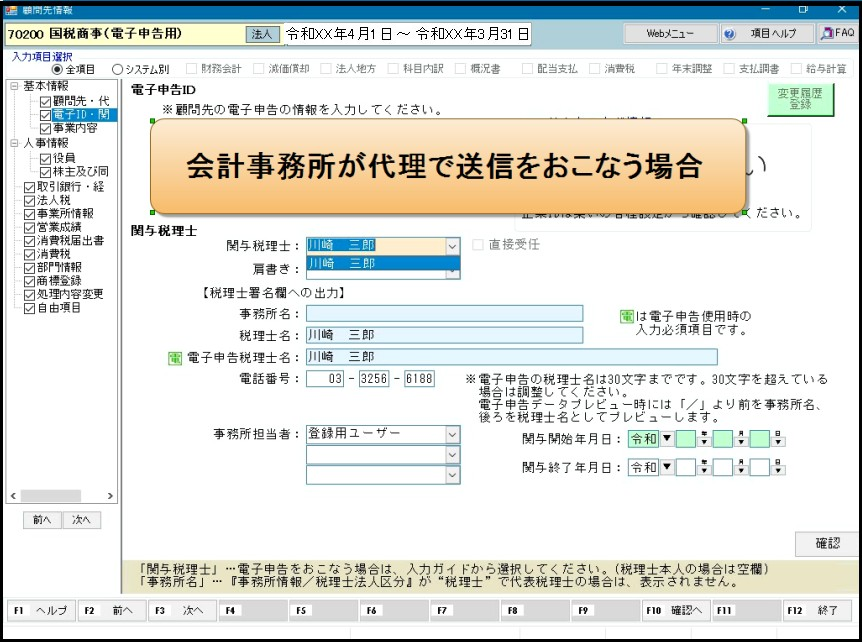Open the Webメニュー button
862x642 pixels.
pyautogui.click(x=670, y=34)
